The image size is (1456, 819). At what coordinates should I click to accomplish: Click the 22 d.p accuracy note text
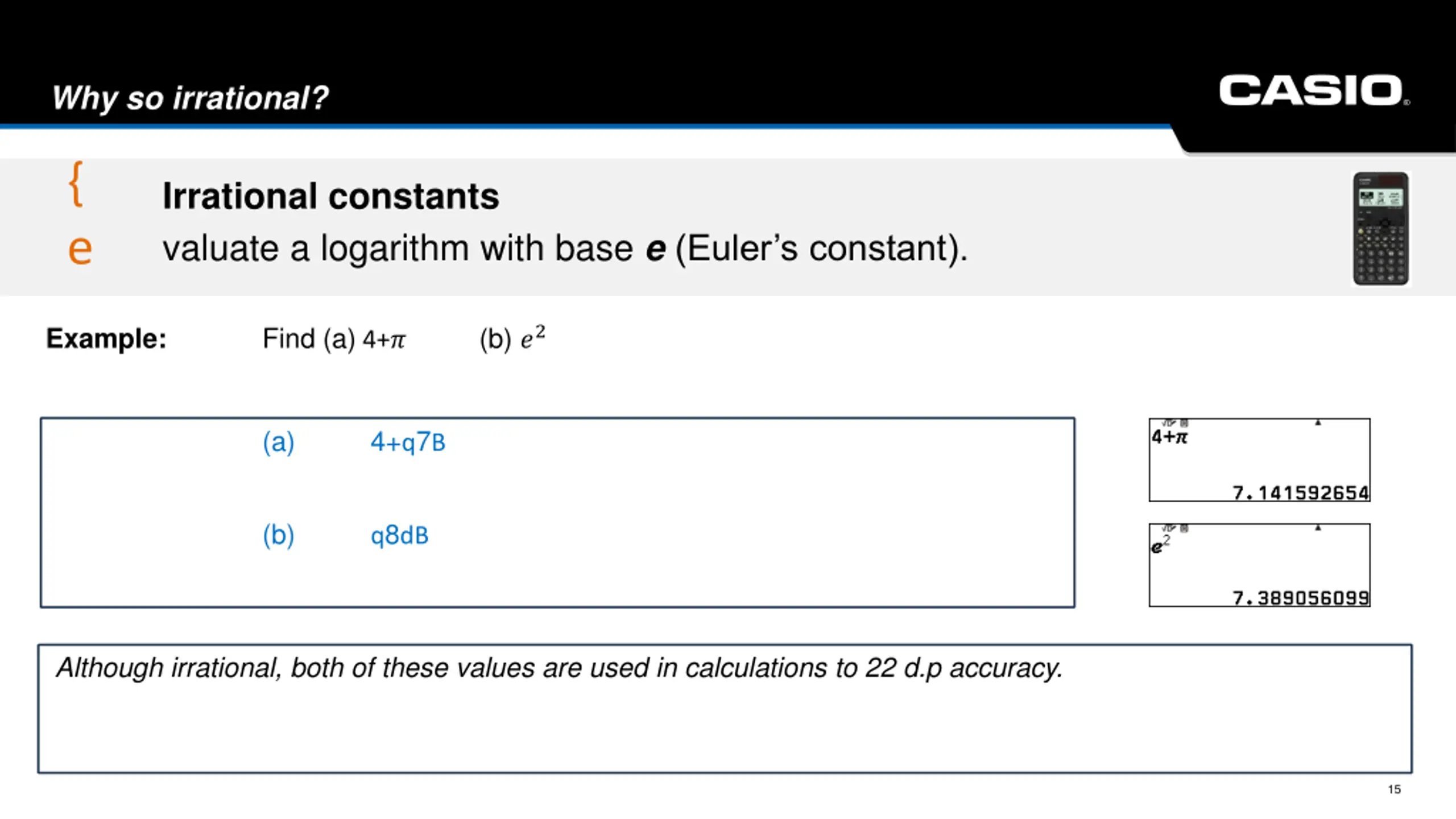559,668
